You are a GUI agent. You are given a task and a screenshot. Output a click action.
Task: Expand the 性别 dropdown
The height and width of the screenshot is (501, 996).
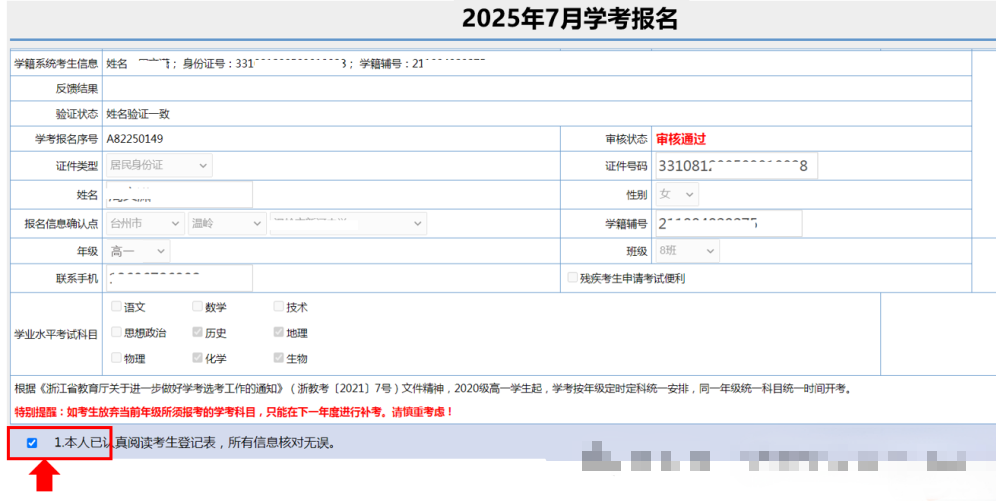pos(676,194)
